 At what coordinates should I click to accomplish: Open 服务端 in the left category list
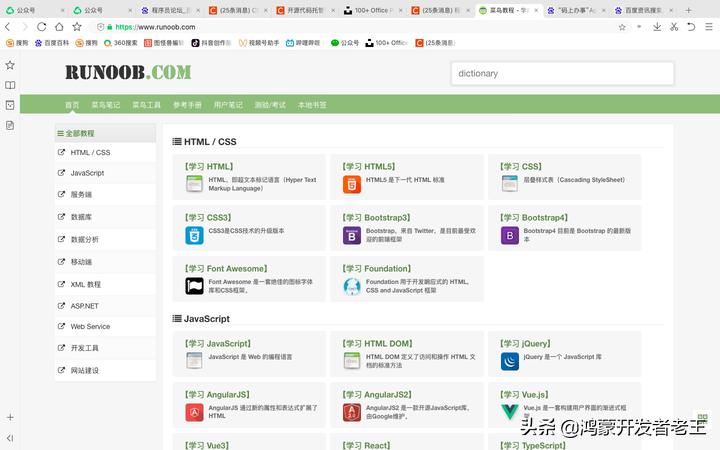point(105,194)
